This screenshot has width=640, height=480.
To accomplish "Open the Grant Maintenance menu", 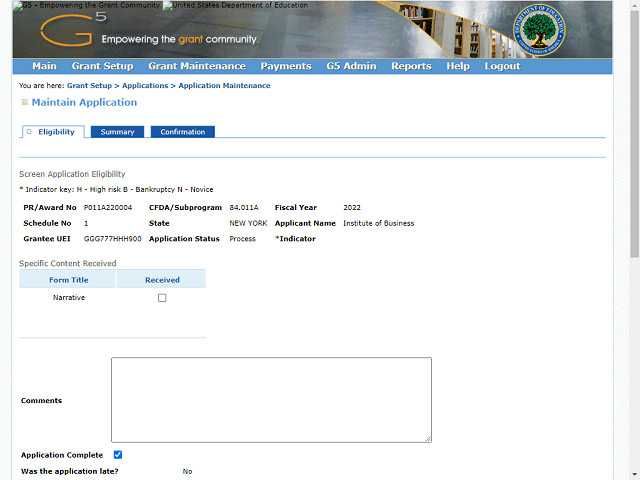I will (x=197, y=66).
